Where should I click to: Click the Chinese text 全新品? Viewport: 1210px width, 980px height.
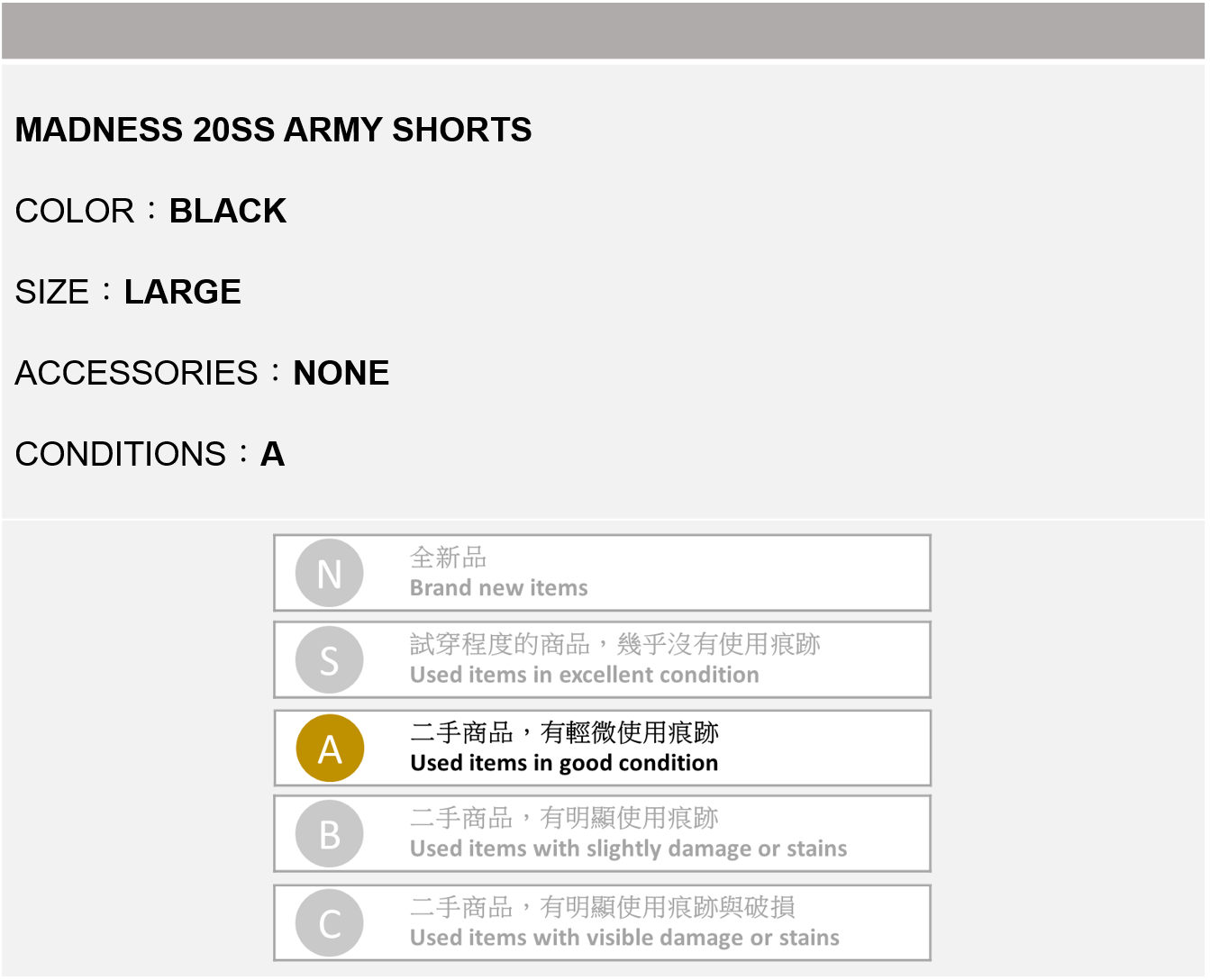pos(448,558)
